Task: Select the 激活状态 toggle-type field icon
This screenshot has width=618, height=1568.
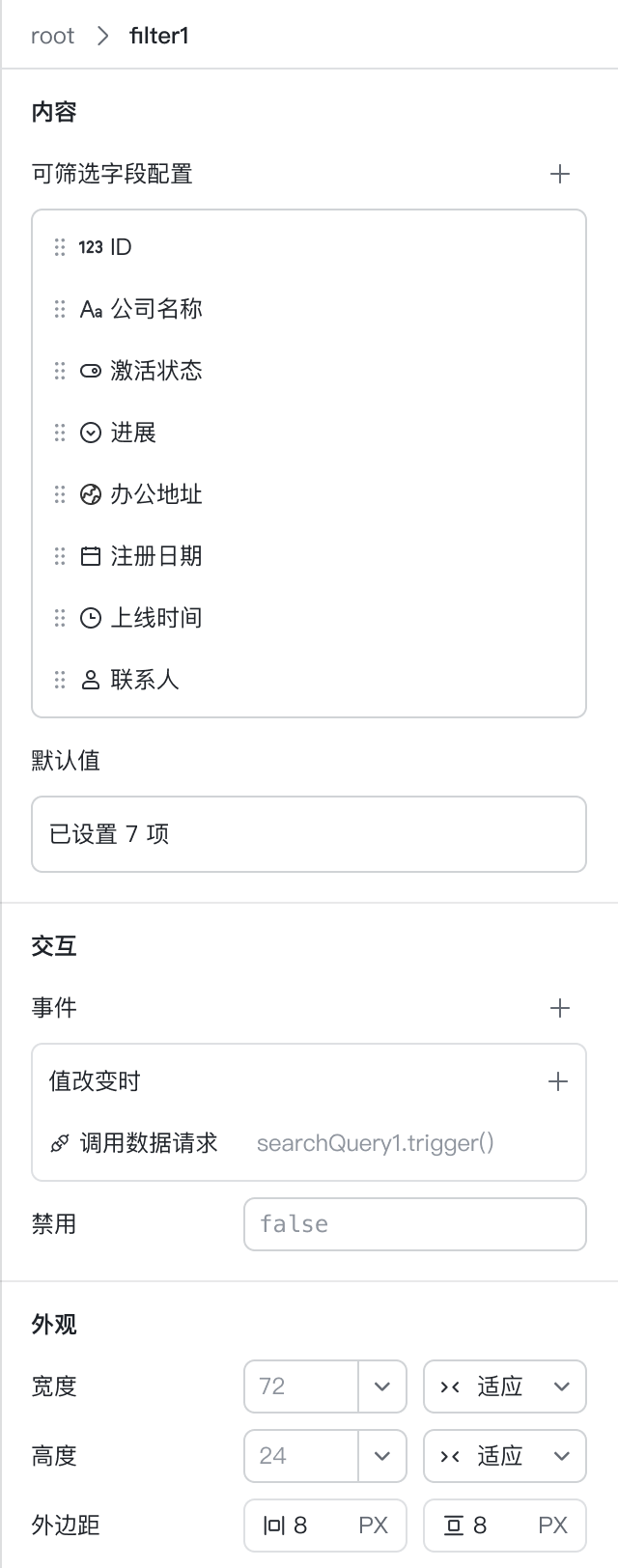Action: tap(91, 371)
